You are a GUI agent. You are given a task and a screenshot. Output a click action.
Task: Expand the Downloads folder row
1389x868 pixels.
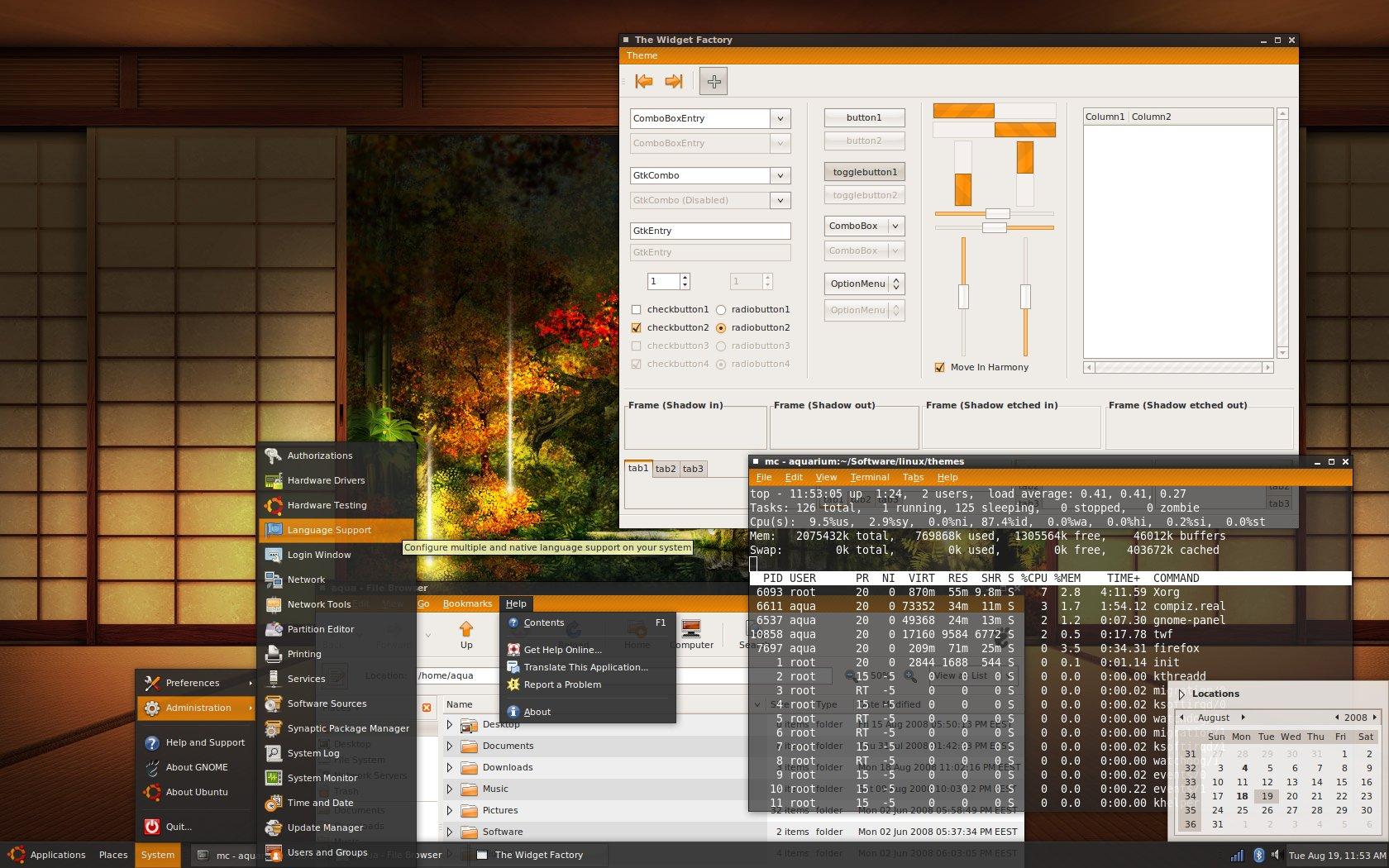pos(450,767)
